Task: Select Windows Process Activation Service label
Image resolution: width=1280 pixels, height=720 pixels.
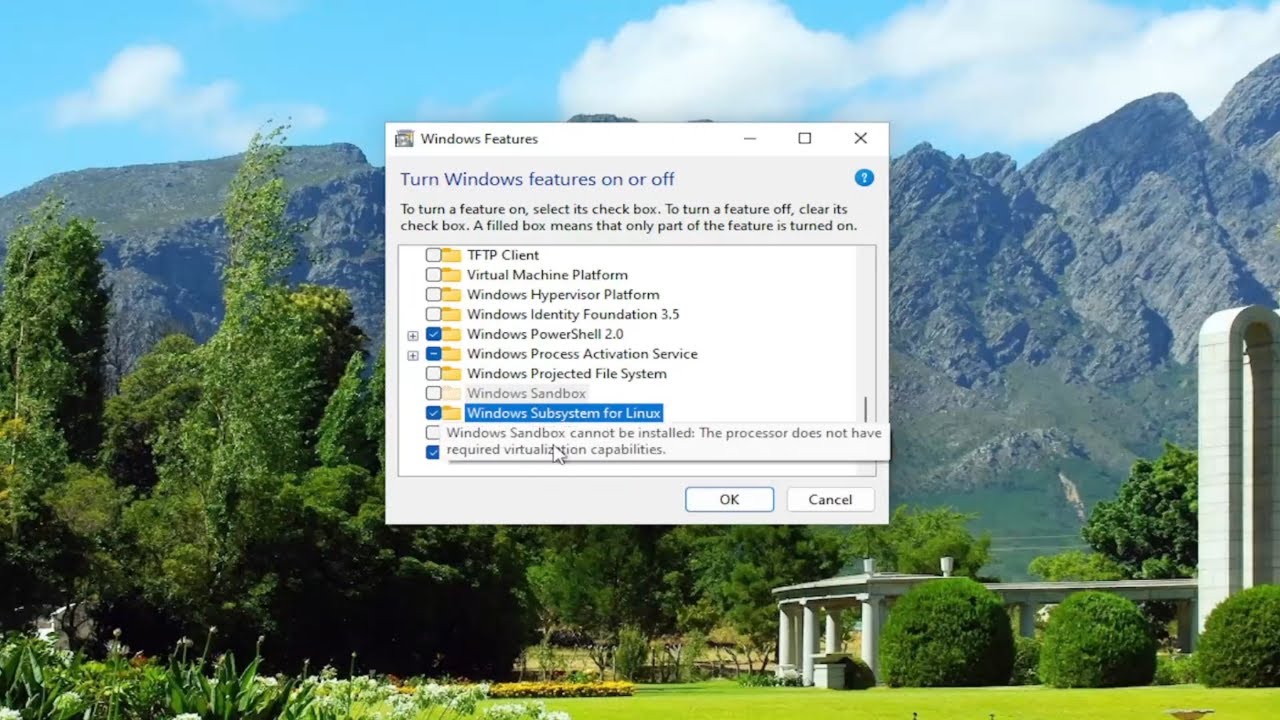Action: [582, 354]
